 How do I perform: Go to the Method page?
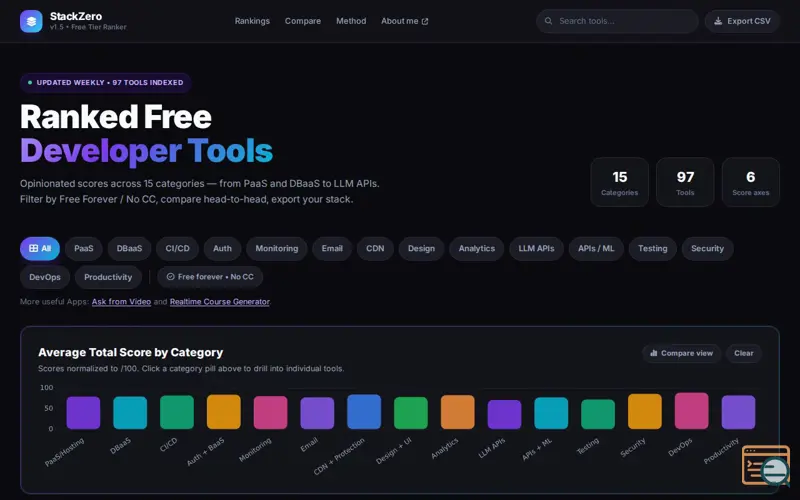click(x=351, y=21)
